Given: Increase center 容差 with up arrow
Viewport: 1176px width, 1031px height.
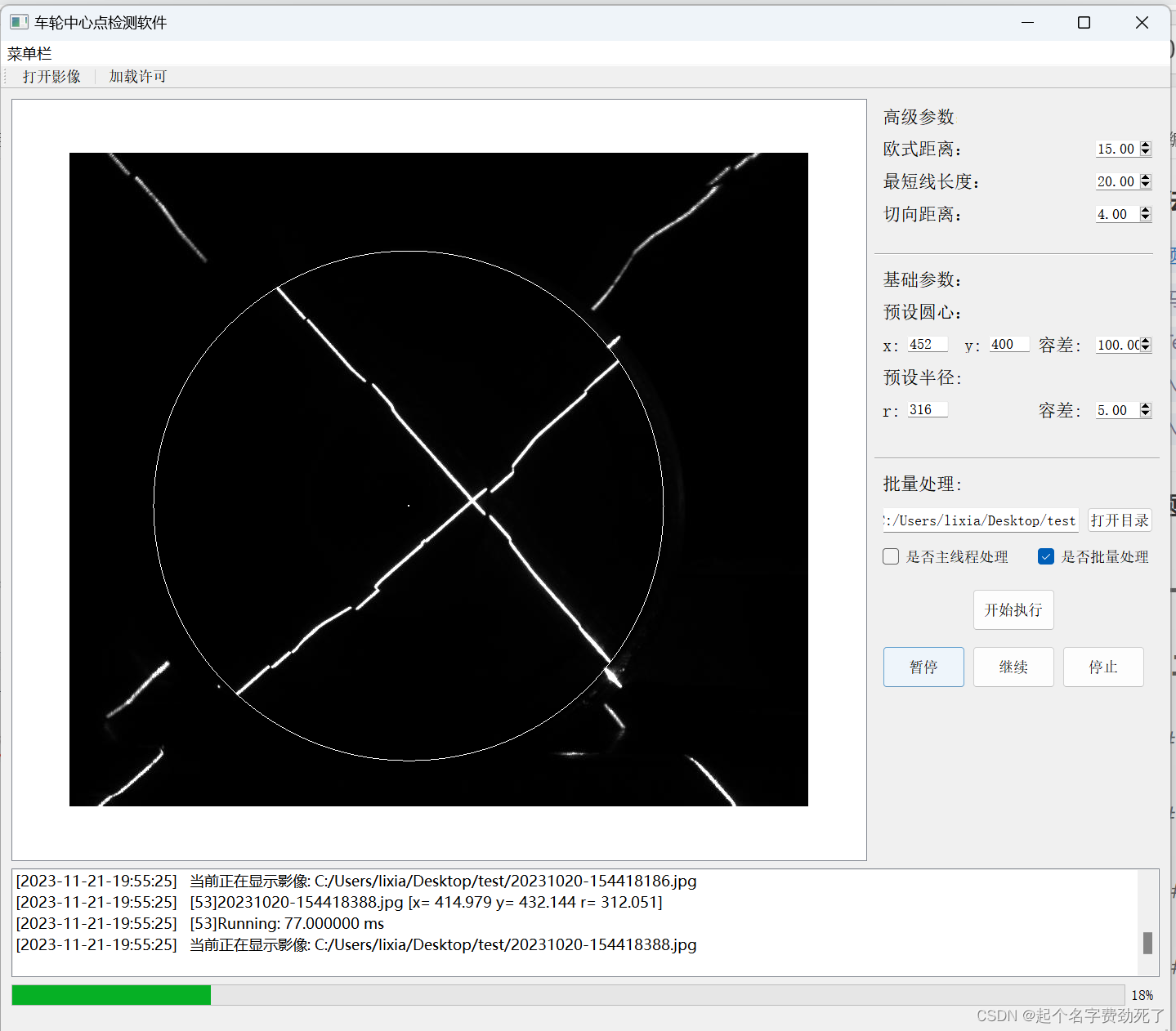Looking at the screenshot, I should pos(1146,341).
